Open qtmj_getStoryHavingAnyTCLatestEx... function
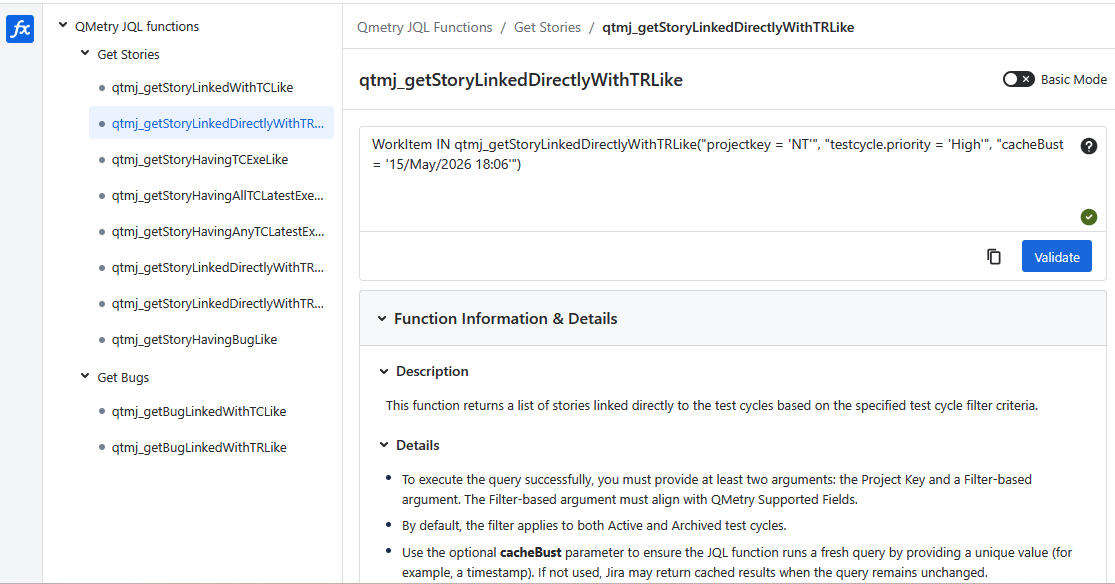The height and width of the screenshot is (584, 1115). pyautogui.click(x=218, y=231)
